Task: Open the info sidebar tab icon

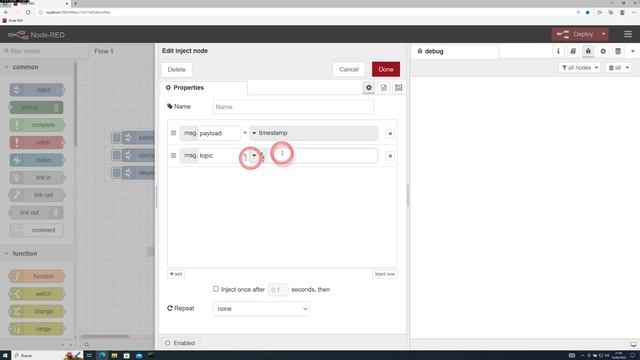Action: [x=558, y=51]
